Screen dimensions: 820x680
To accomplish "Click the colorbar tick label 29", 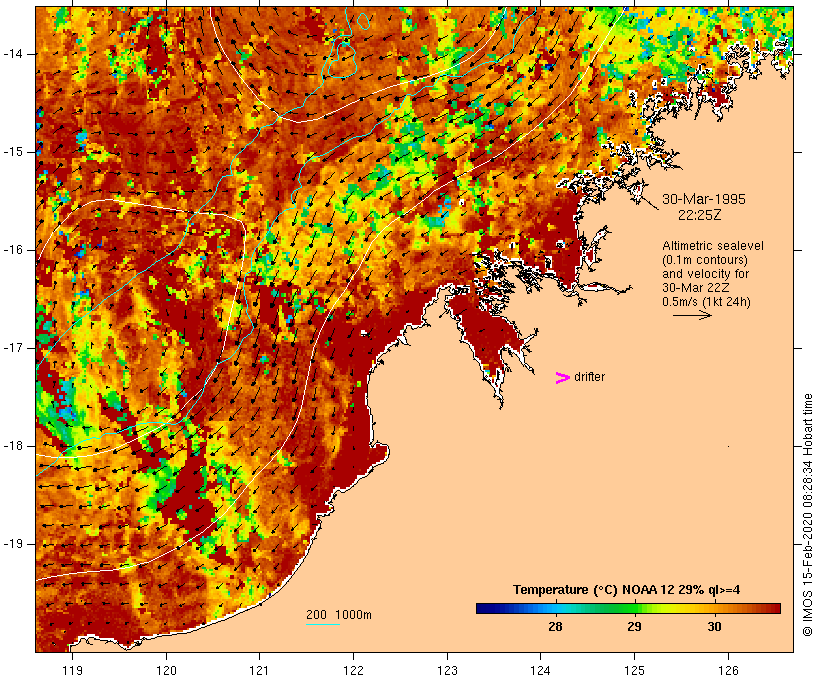I will point(634,626).
